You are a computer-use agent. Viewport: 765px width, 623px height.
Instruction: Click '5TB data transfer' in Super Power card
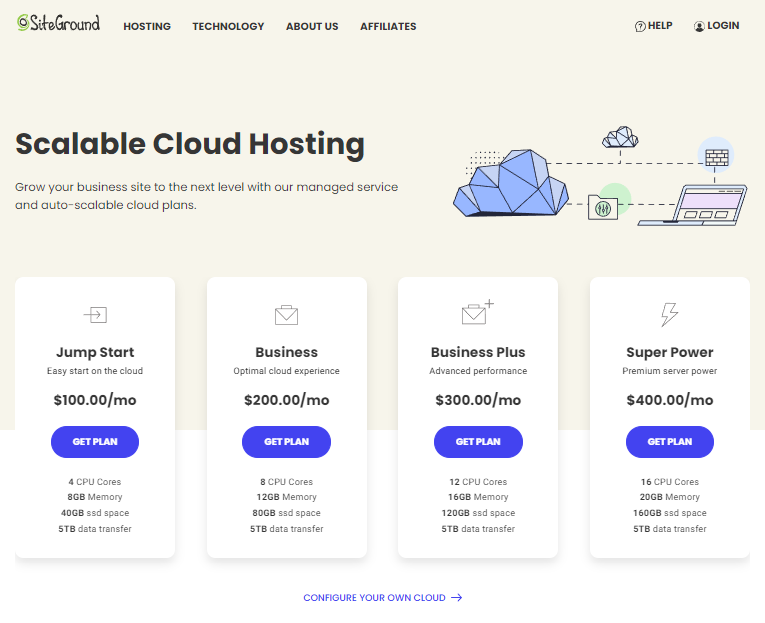(670, 529)
